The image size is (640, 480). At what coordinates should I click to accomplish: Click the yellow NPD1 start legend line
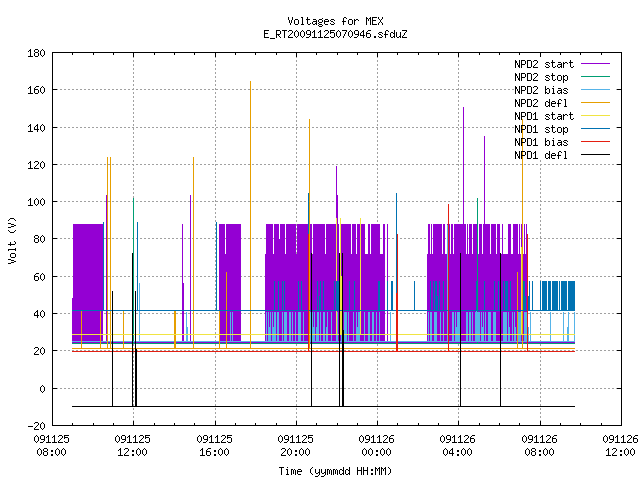click(x=596, y=116)
